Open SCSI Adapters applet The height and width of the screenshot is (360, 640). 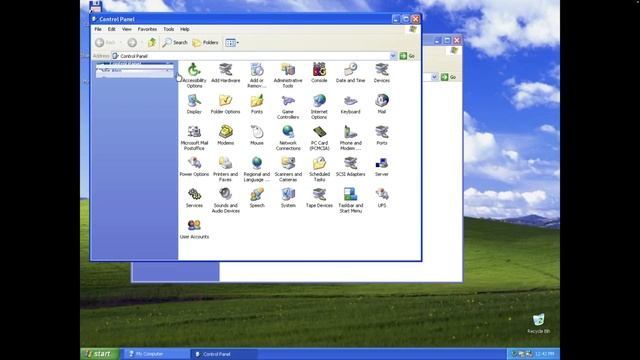[350, 167]
